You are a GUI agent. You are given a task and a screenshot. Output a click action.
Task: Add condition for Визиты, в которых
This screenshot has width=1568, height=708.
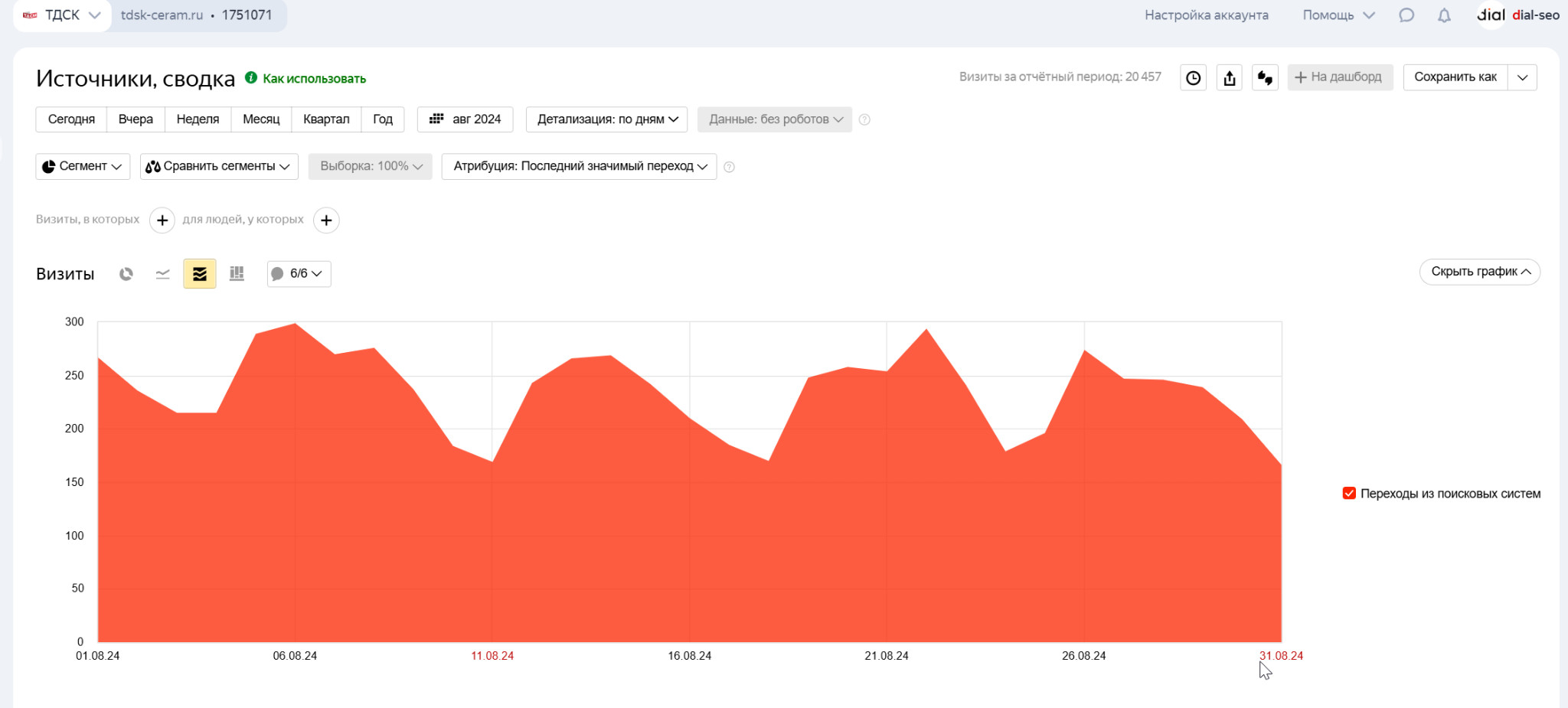coord(162,220)
